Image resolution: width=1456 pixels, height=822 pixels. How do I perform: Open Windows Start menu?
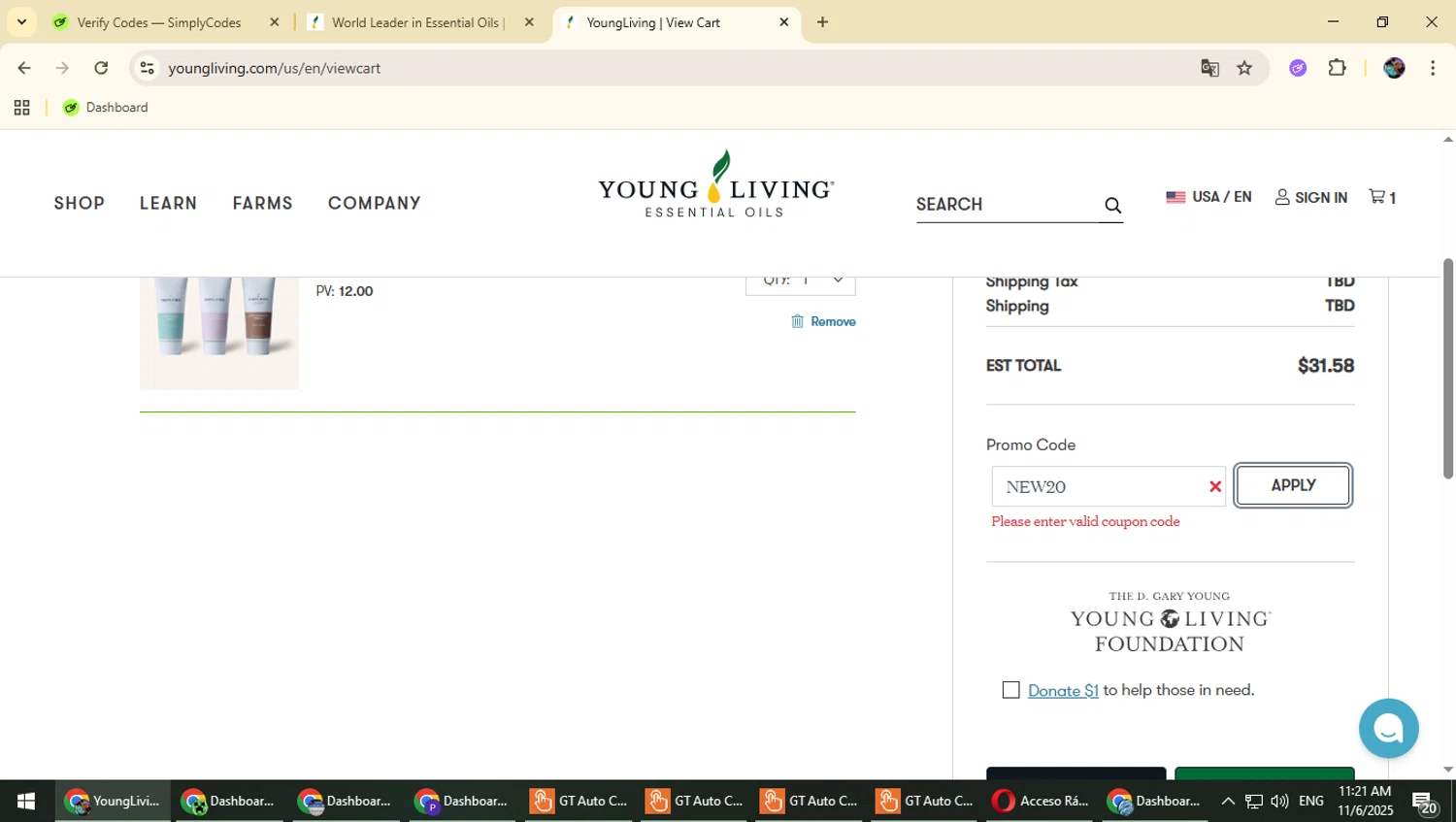(x=26, y=801)
